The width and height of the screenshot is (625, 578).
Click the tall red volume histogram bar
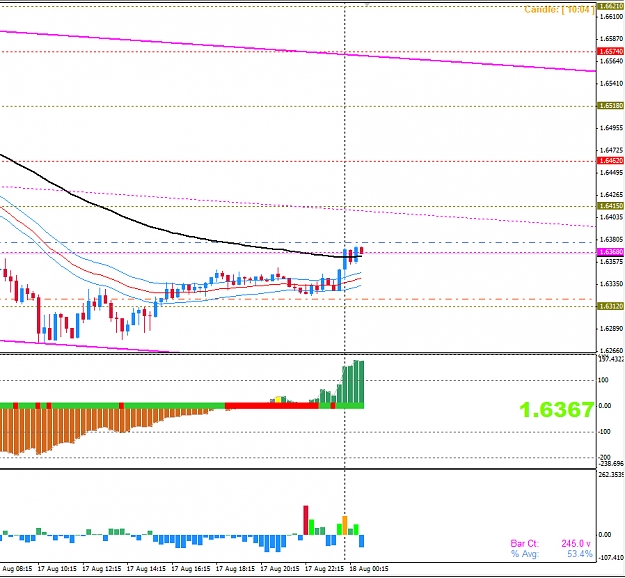(x=306, y=521)
